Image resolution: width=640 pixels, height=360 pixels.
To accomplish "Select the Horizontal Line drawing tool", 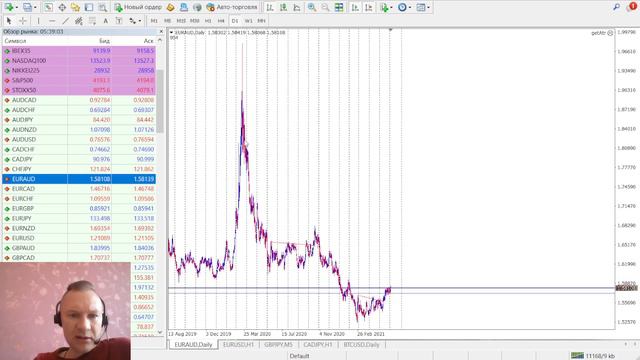I will 52,20.
